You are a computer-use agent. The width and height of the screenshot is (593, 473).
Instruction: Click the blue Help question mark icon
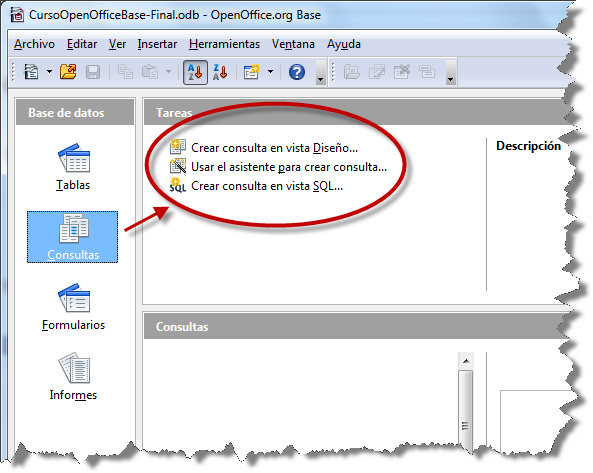coord(297,72)
